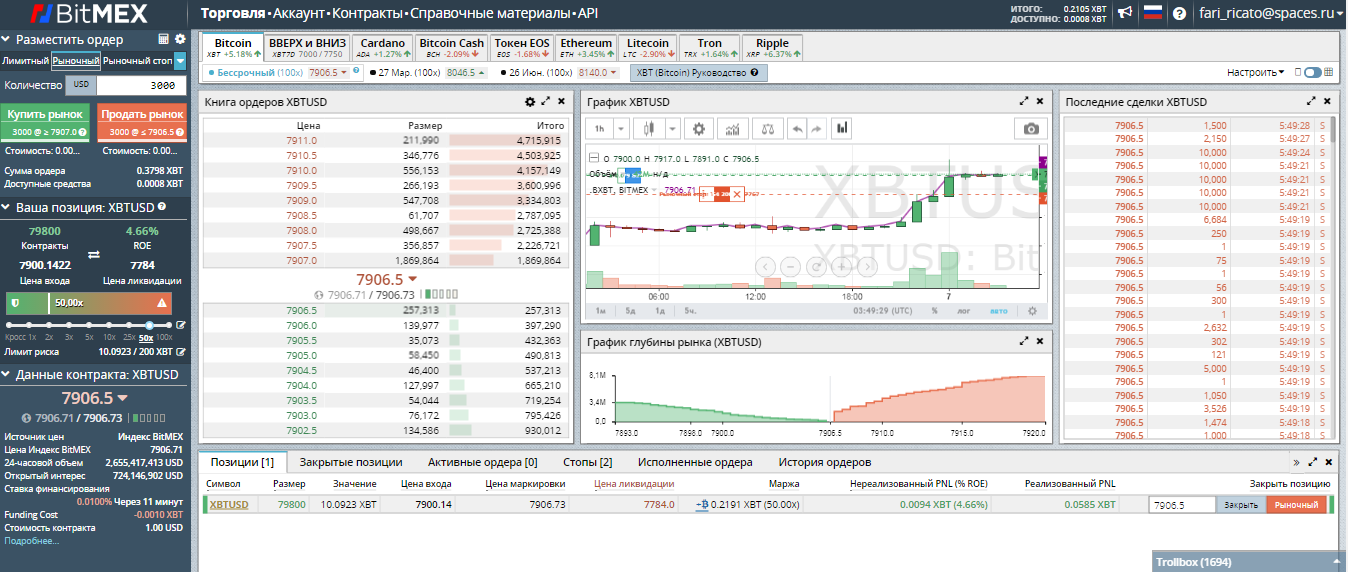Click the Купить рынок button
1348x572 pixels.
(x=45, y=122)
